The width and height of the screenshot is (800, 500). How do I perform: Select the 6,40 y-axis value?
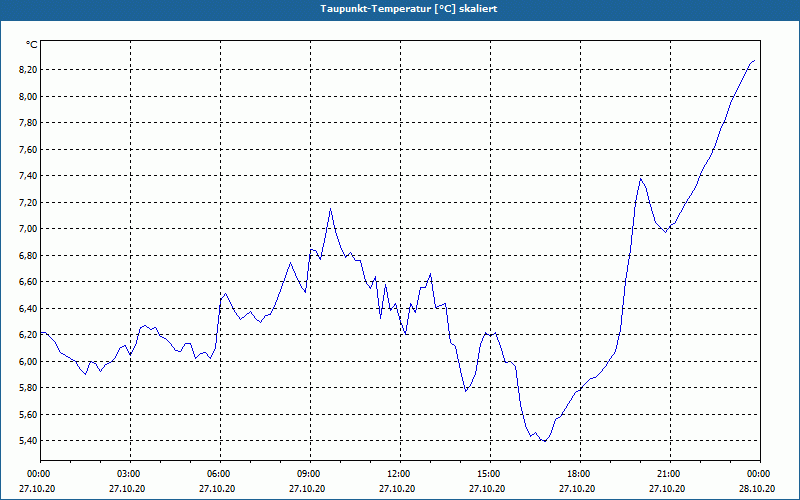(x=28, y=308)
